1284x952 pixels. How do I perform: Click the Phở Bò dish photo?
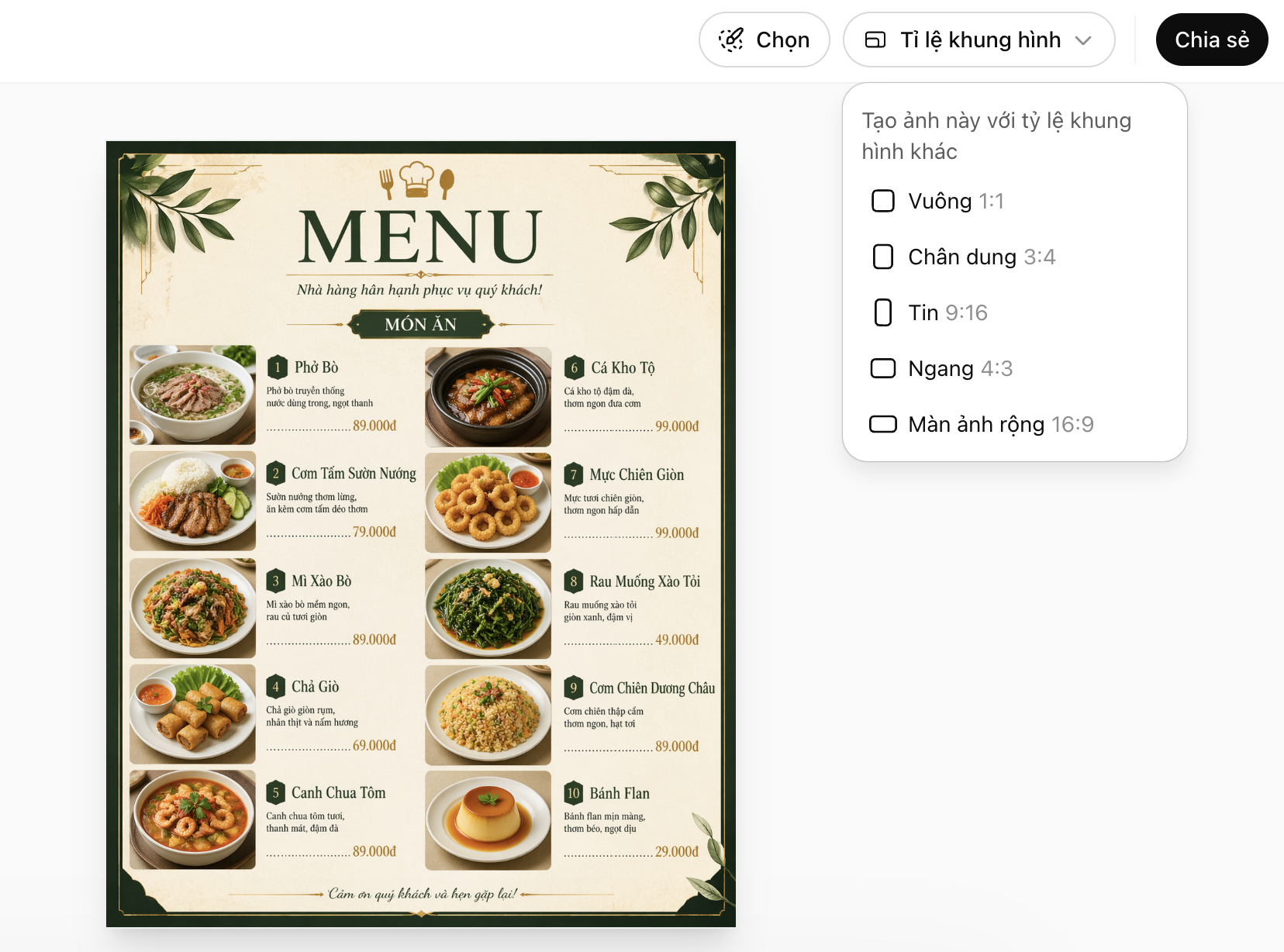[x=192, y=394]
